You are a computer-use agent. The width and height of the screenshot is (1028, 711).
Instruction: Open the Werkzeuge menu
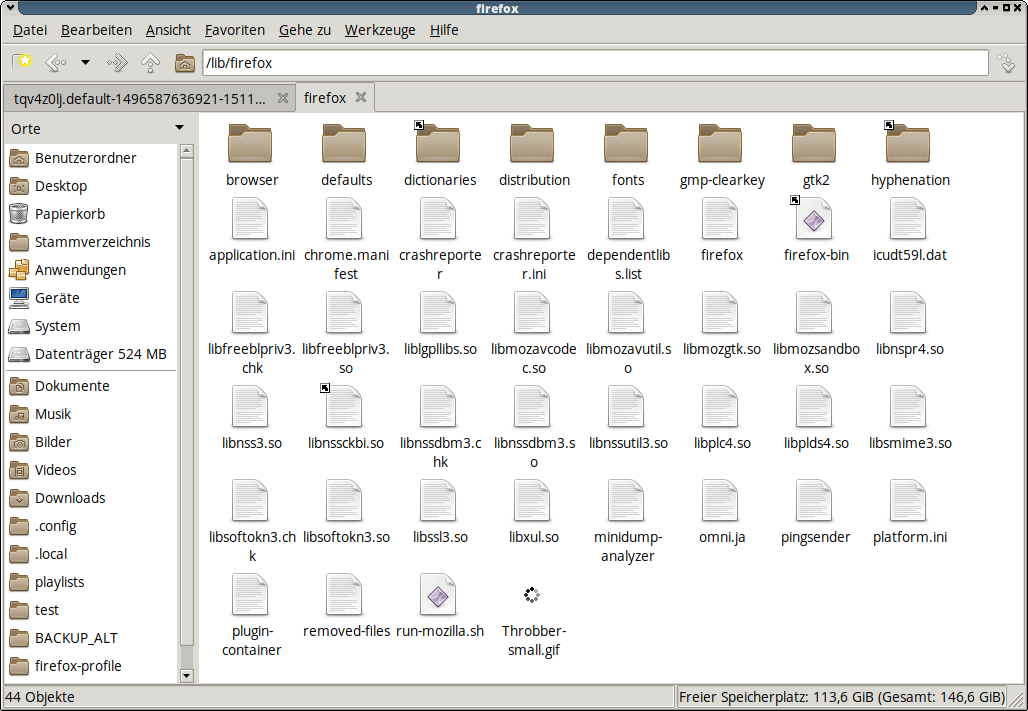[x=380, y=30]
